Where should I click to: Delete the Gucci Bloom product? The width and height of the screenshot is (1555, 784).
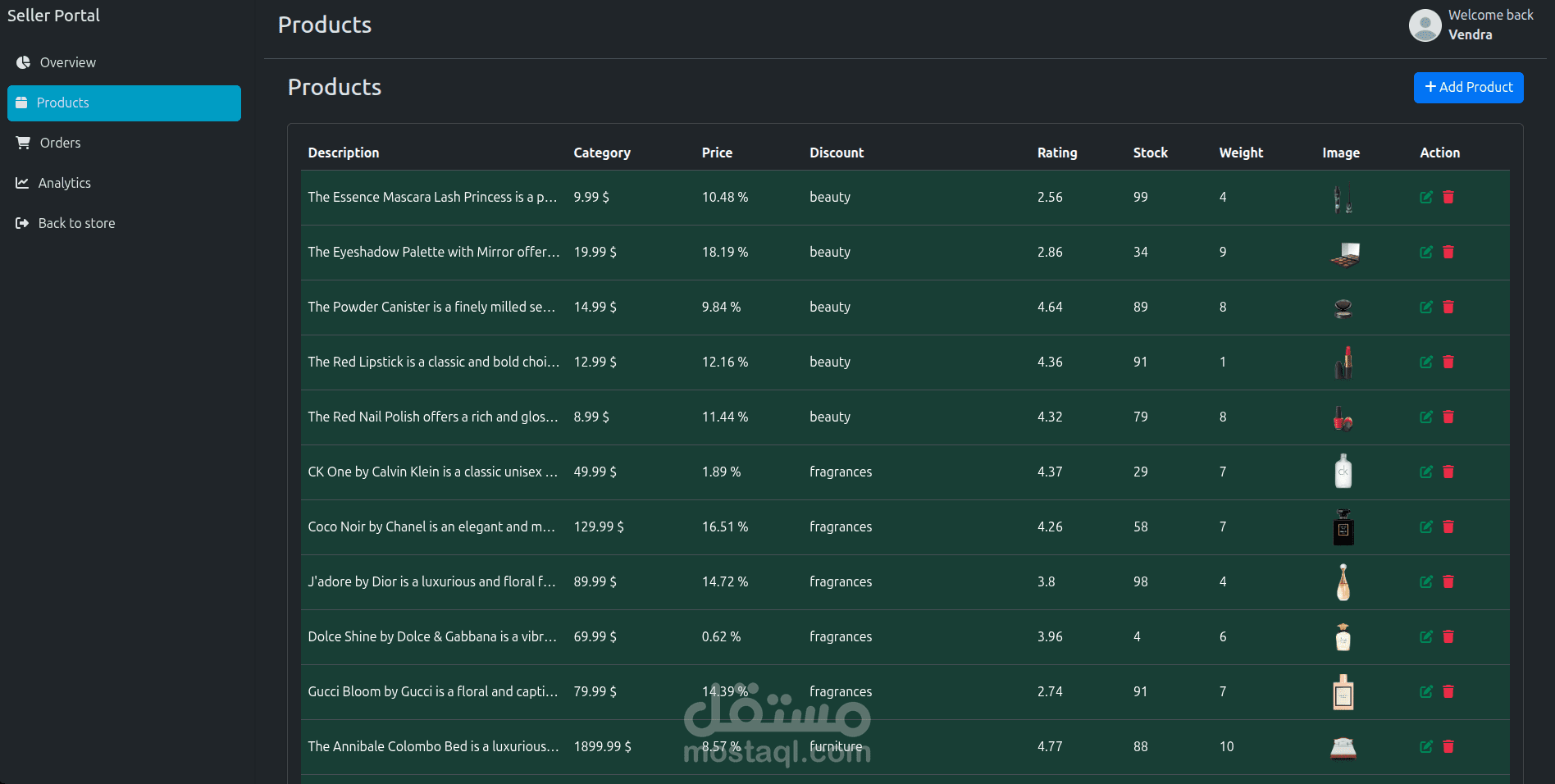click(x=1448, y=691)
